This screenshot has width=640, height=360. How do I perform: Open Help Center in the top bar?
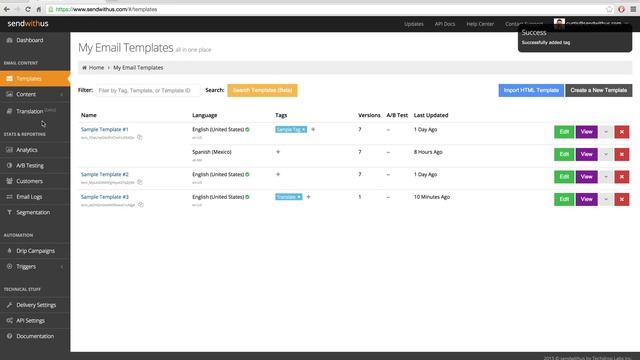tap(480, 24)
